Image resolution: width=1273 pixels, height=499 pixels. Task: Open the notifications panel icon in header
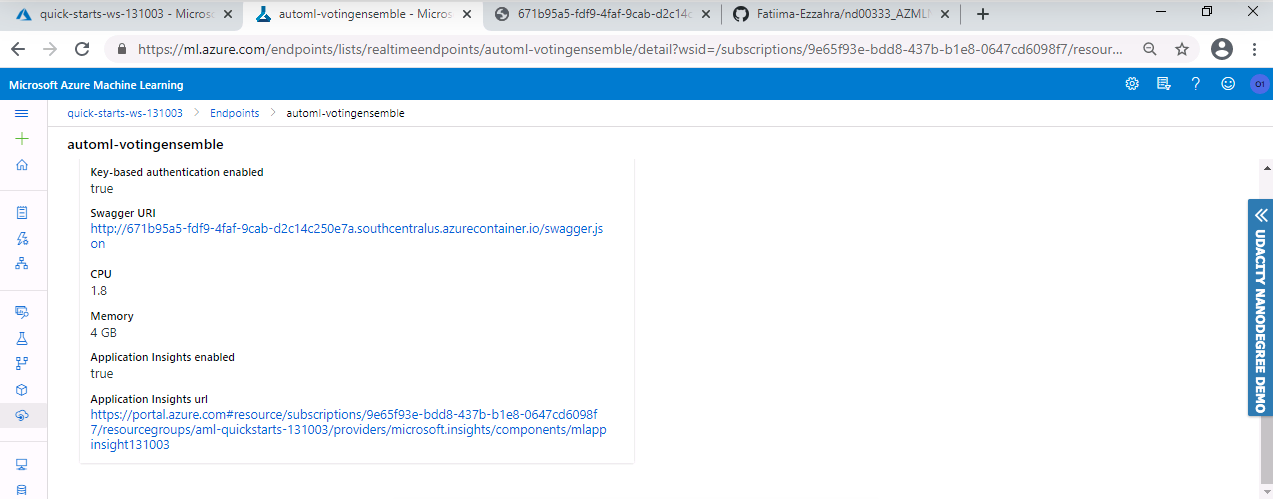(1164, 84)
